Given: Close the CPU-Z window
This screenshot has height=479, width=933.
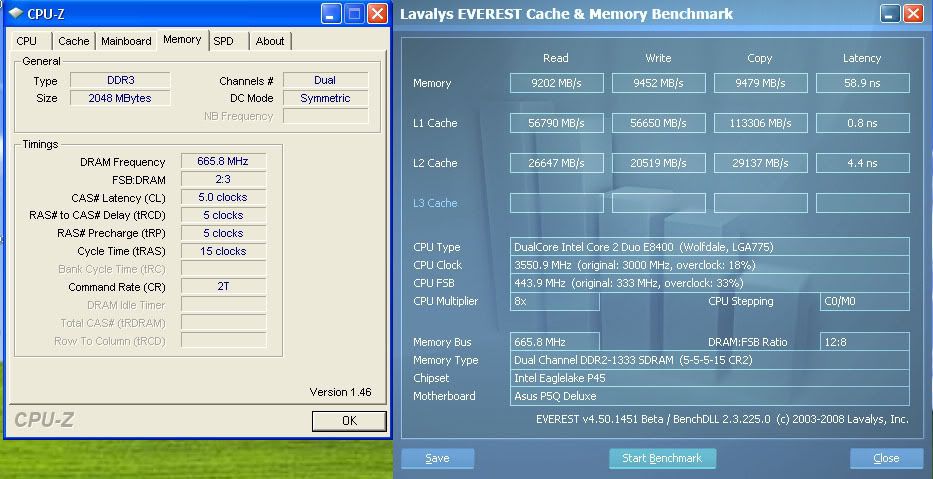Looking at the screenshot, I should 377,13.
